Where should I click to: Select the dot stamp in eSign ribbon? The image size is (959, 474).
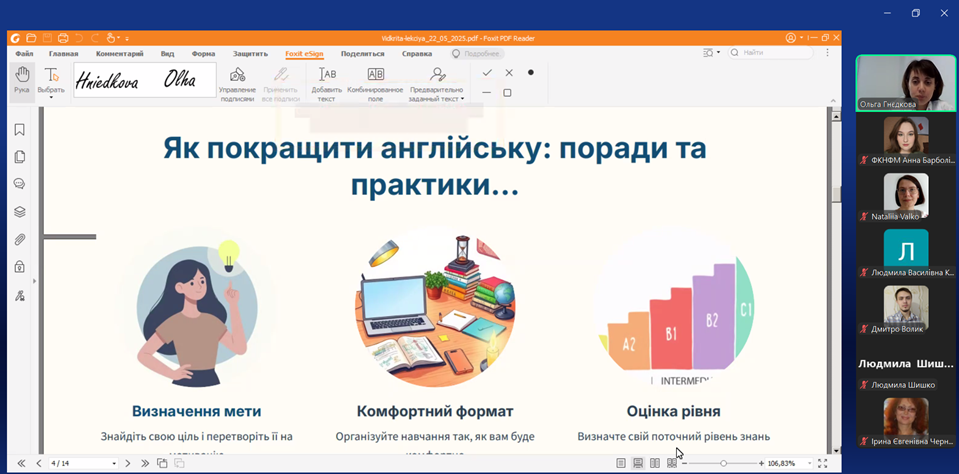[x=530, y=72]
